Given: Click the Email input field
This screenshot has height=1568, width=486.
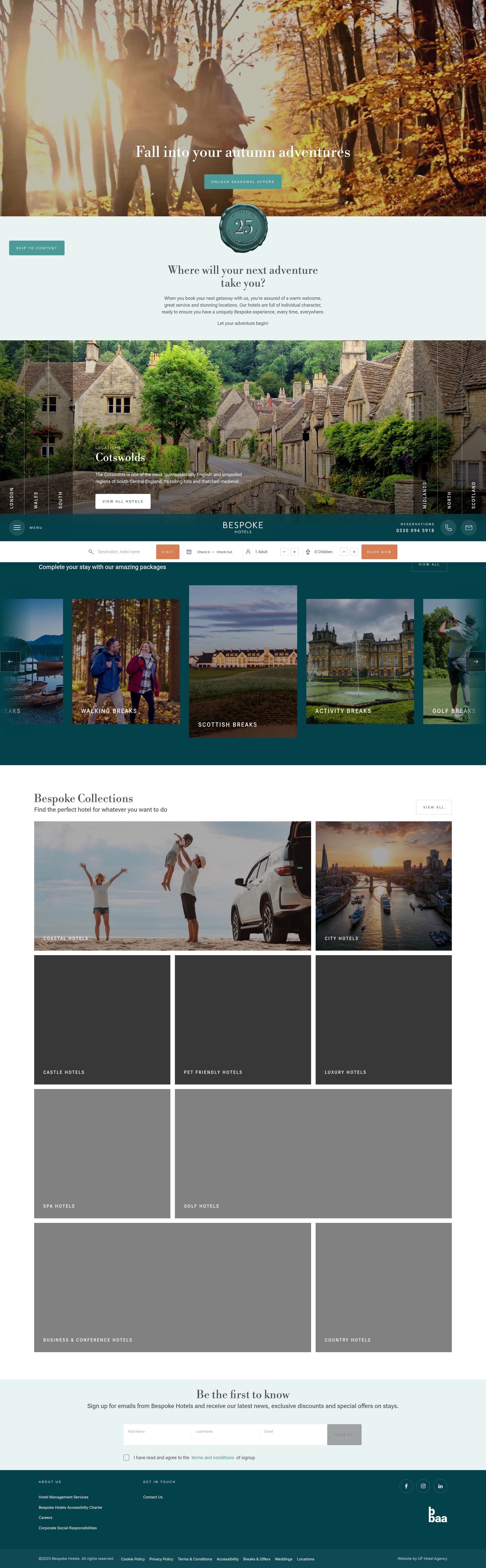Looking at the screenshot, I should pyautogui.click(x=294, y=1435).
